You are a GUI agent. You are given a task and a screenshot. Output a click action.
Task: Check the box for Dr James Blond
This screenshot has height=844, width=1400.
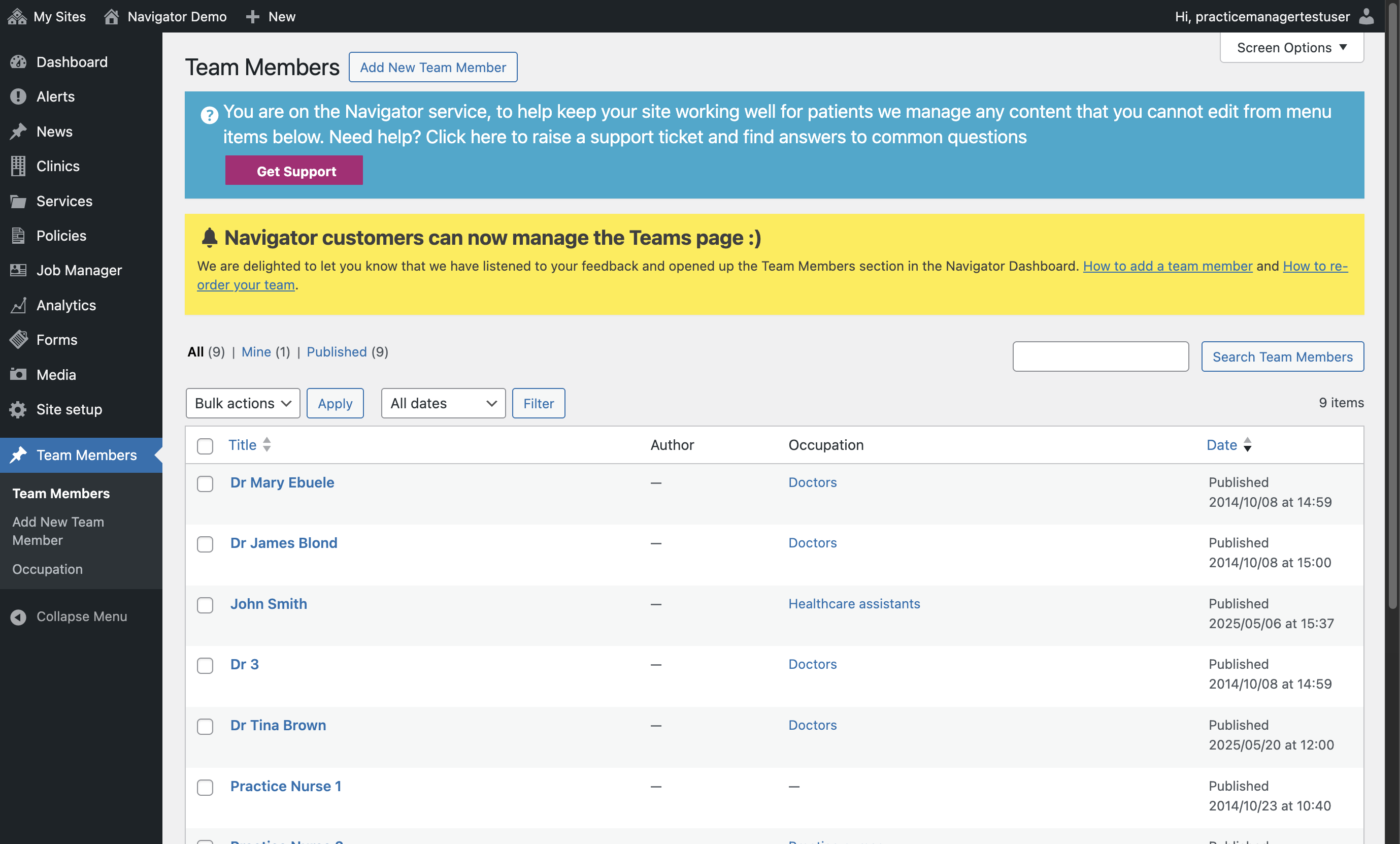[205, 544]
